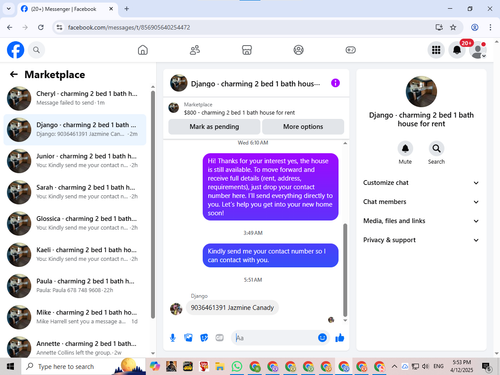This screenshot has width=500, height=375.
Task: Toggle the purple conversation information icon
Action: (335, 83)
